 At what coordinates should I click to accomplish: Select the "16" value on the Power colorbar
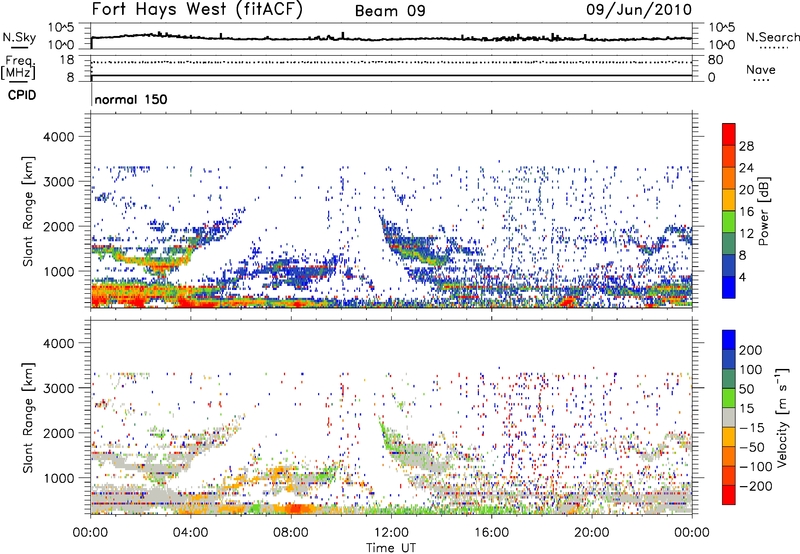coord(746,212)
